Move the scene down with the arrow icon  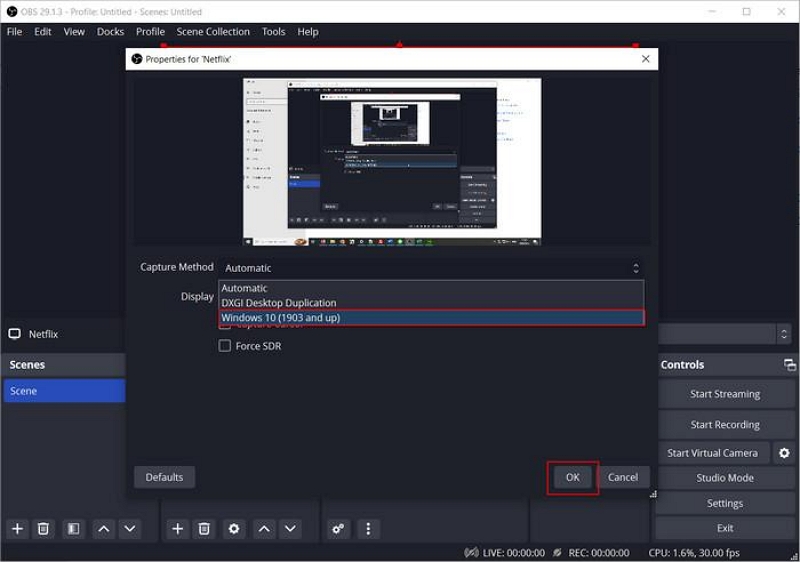click(x=130, y=528)
